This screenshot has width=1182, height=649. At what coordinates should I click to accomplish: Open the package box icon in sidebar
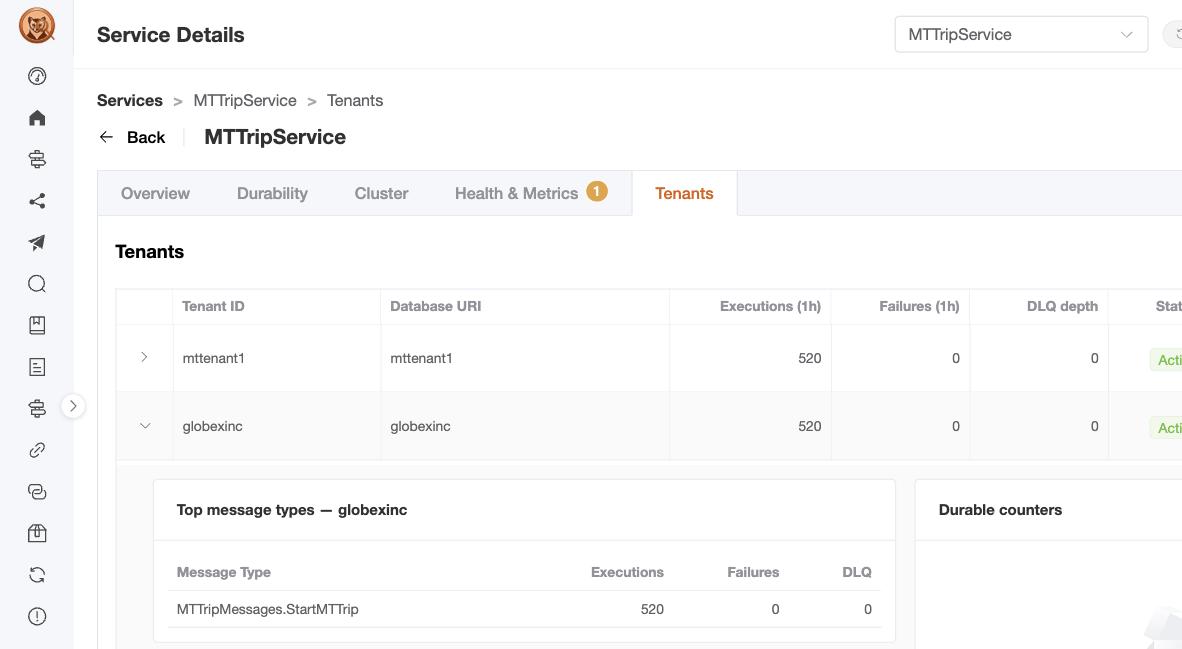pyautogui.click(x=37, y=533)
